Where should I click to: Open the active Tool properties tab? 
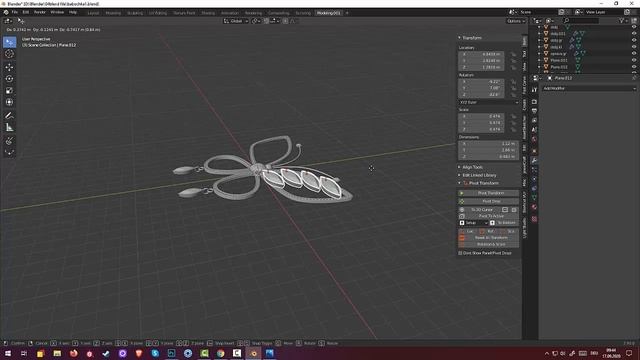534,90
